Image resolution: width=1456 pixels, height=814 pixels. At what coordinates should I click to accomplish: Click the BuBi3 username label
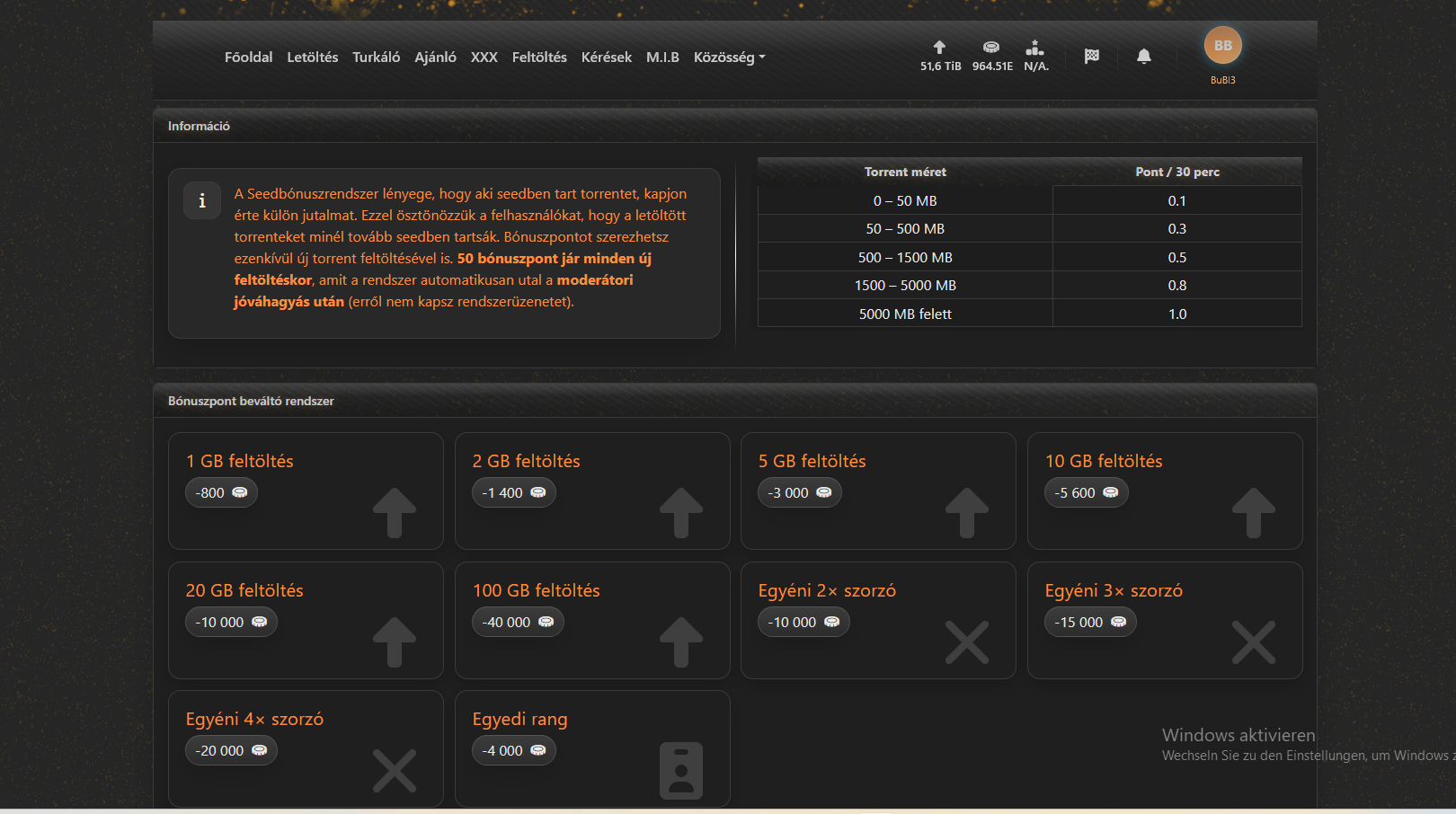point(1222,80)
